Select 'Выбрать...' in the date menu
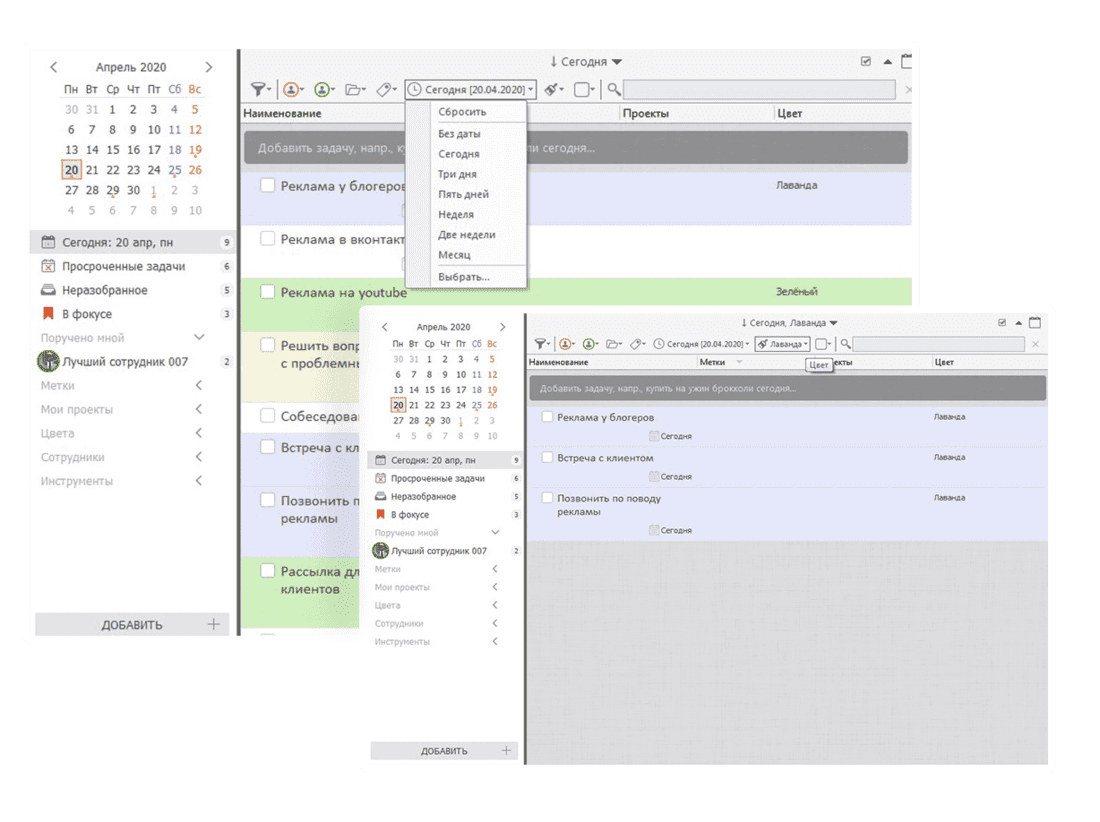The height and width of the screenshot is (822, 1100). (x=464, y=276)
